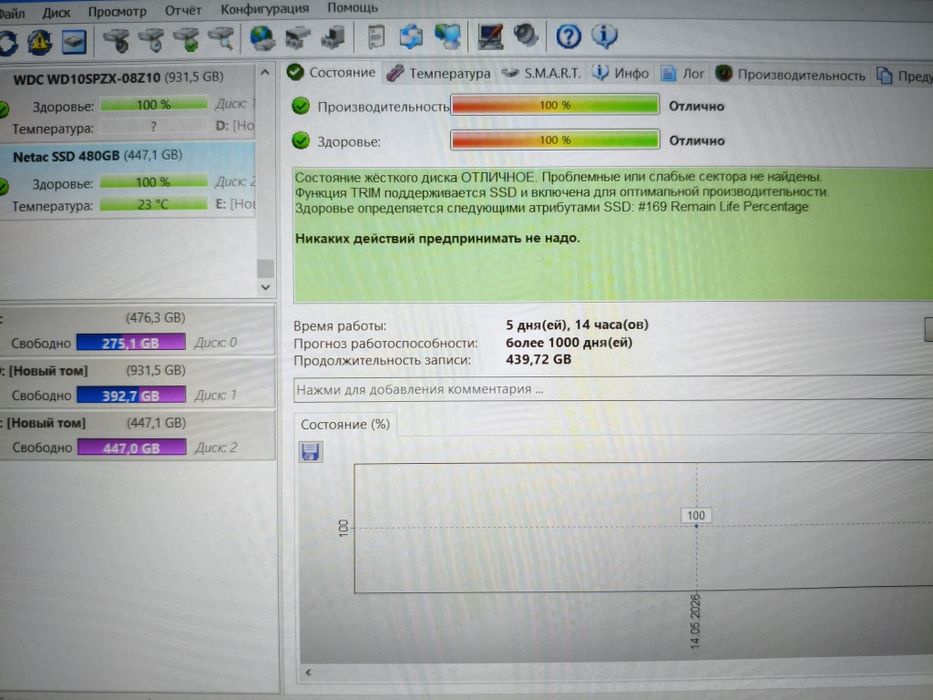Select the 931,5 GB Новый том volume
Viewport: 933px width, 700px height.
[137, 382]
